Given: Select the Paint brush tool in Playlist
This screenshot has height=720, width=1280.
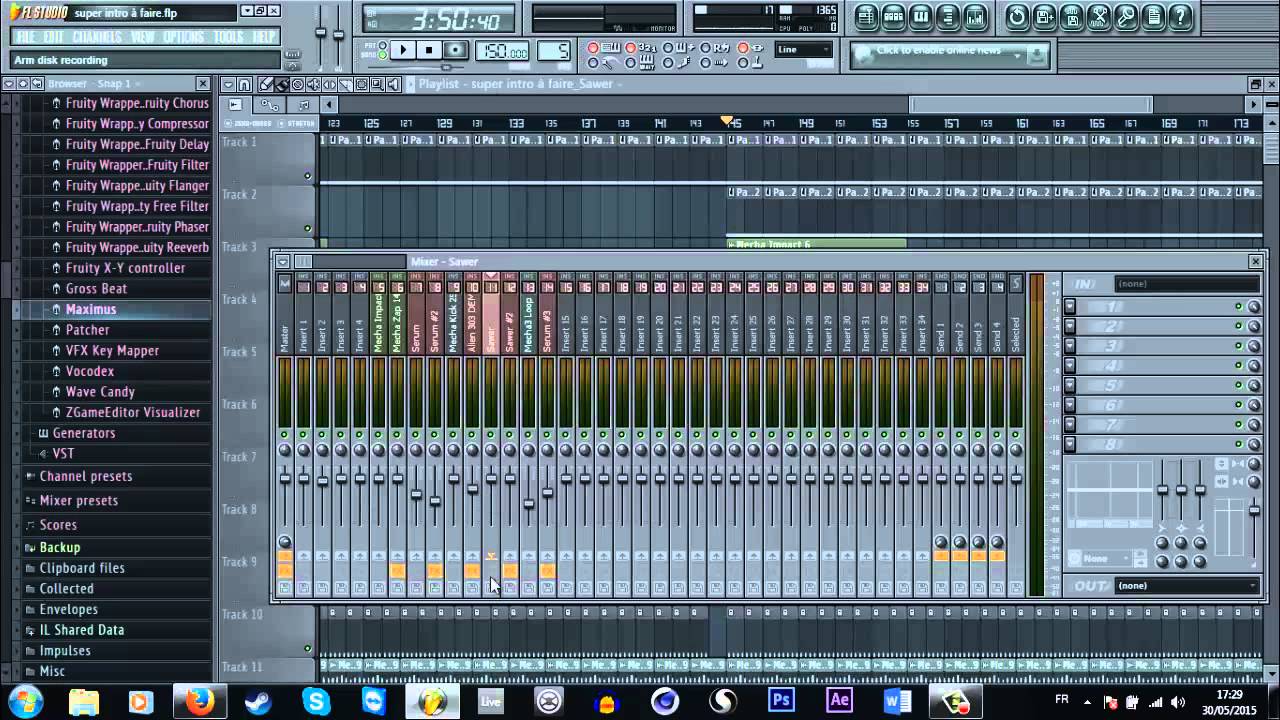Looking at the screenshot, I should [283, 85].
